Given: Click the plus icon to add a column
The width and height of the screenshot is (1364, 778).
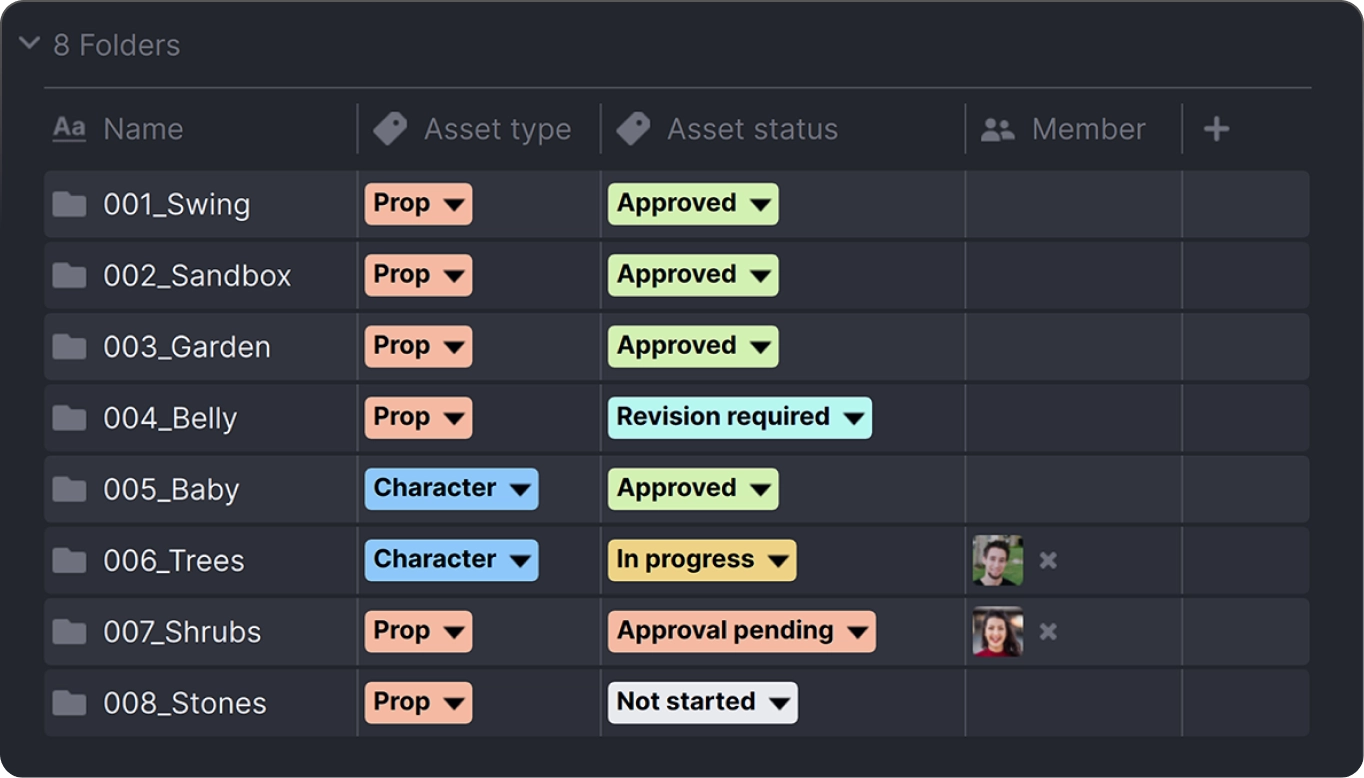Looking at the screenshot, I should point(1216,129).
